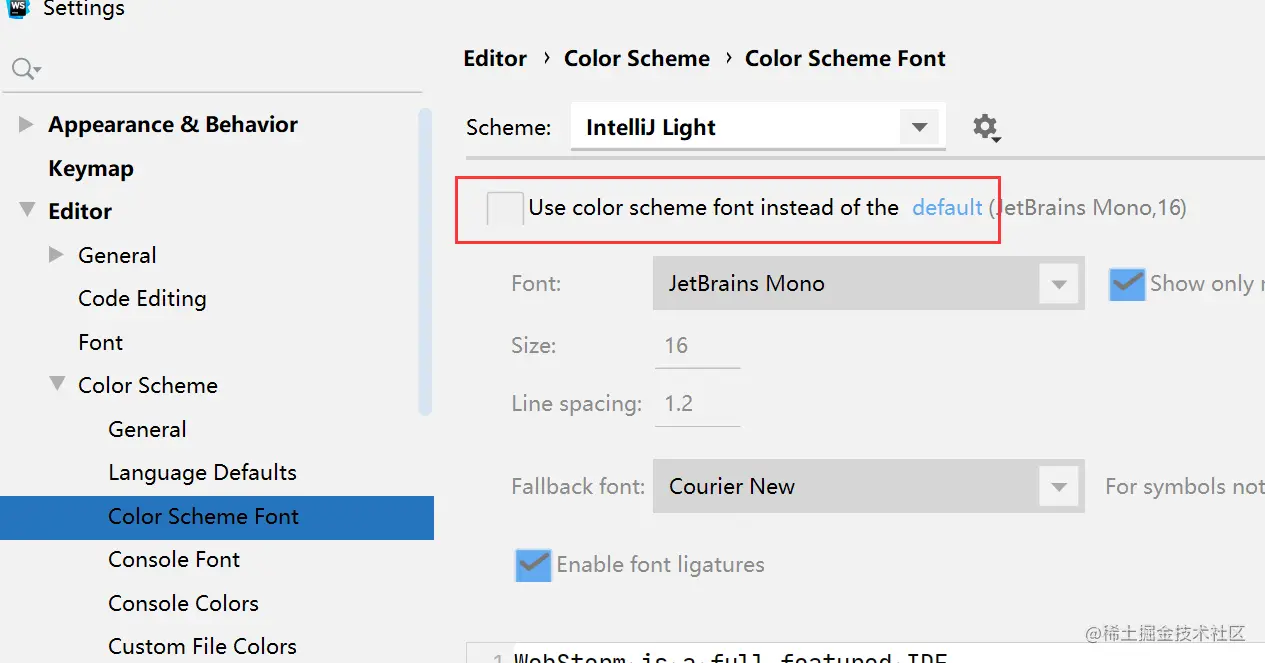Open the Fallback font Courier New dropdown
Viewport: 1265px width, 663px height.
(x=868, y=486)
